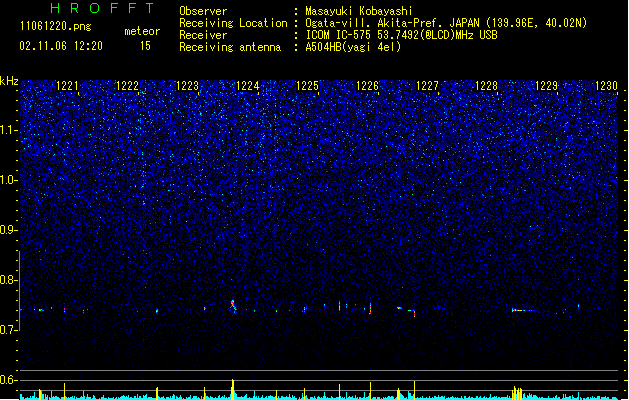Click the Observer field label
This screenshot has width=629, height=400.
tap(203, 11)
